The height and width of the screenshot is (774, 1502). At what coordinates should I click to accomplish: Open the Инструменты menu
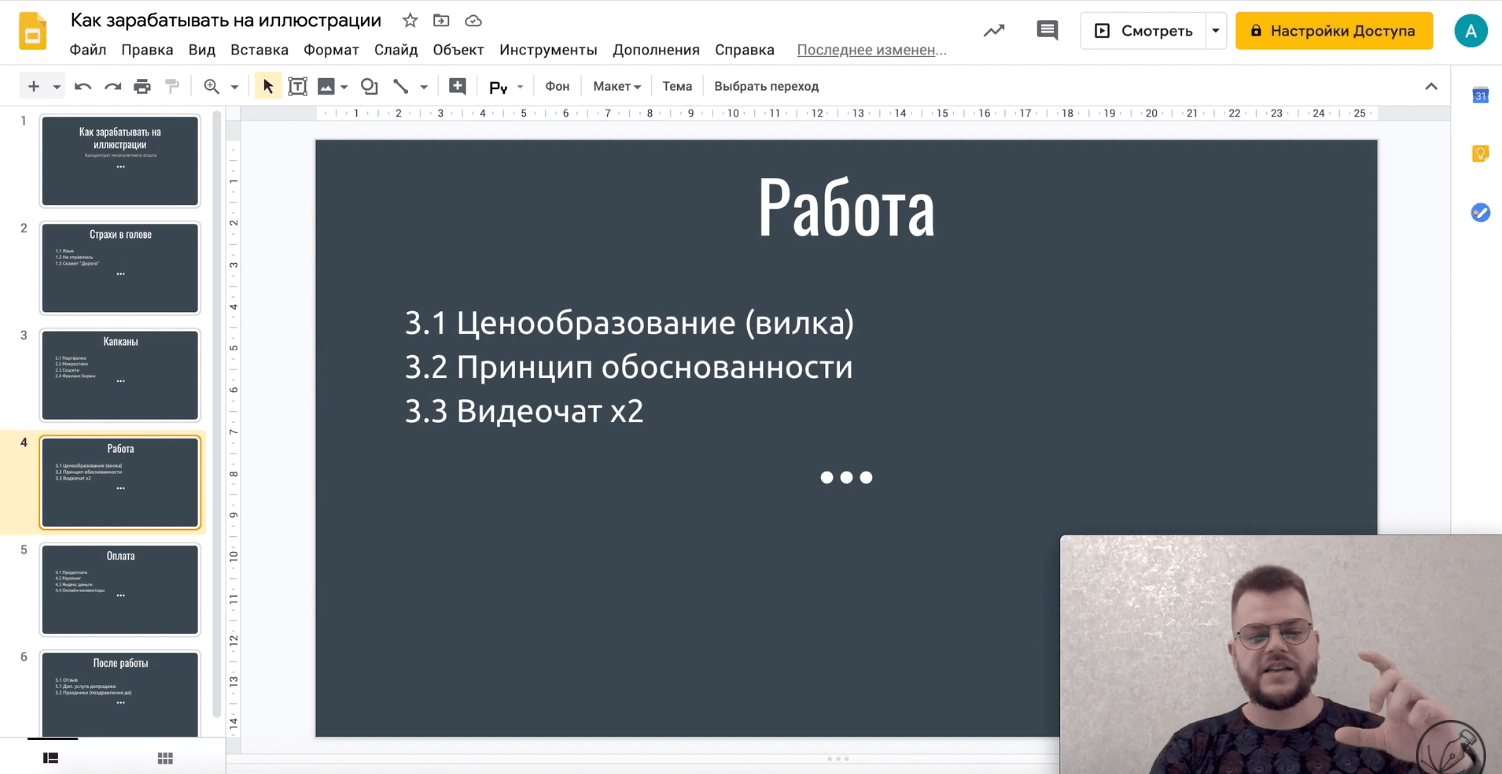tap(548, 50)
